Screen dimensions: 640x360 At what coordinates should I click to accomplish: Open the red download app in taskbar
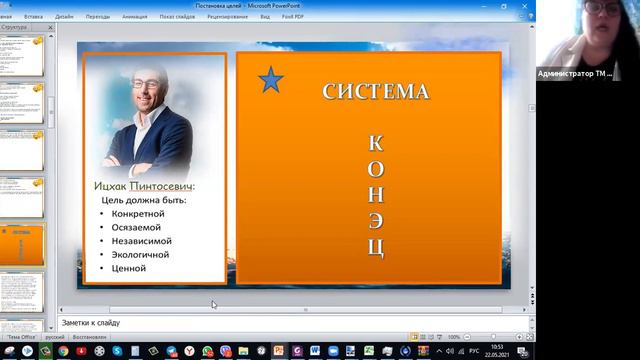click(81, 351)
